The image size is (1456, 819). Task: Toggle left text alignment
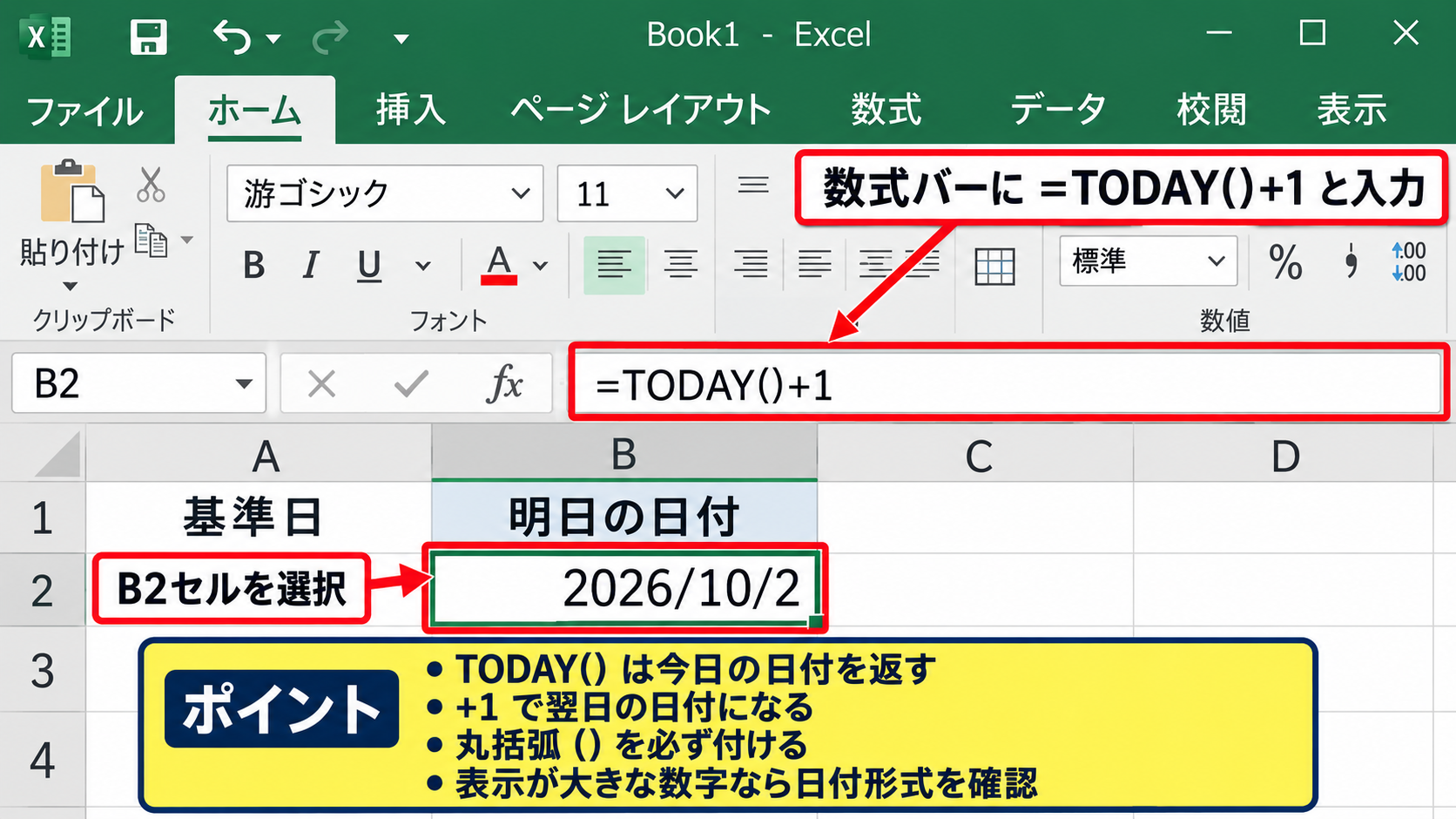[614, 264]
